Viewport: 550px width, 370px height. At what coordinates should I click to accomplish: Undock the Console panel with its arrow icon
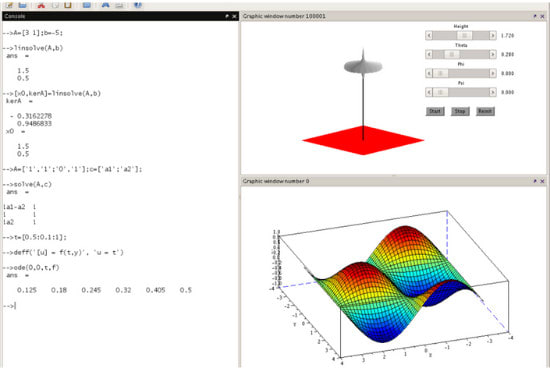pos(227,16)
